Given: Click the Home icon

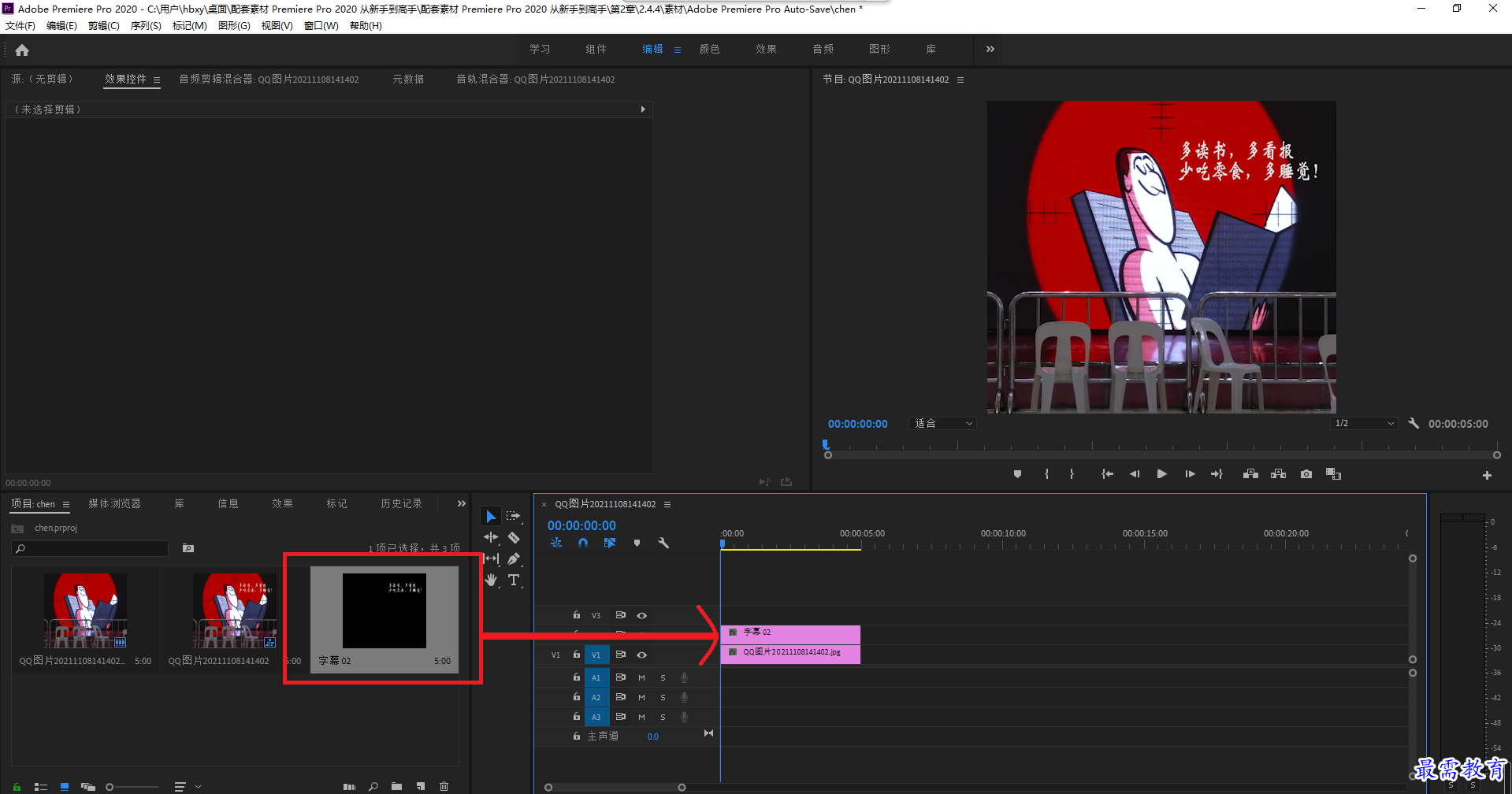Looking at the screenshot, I should click(x=22, y=50).
